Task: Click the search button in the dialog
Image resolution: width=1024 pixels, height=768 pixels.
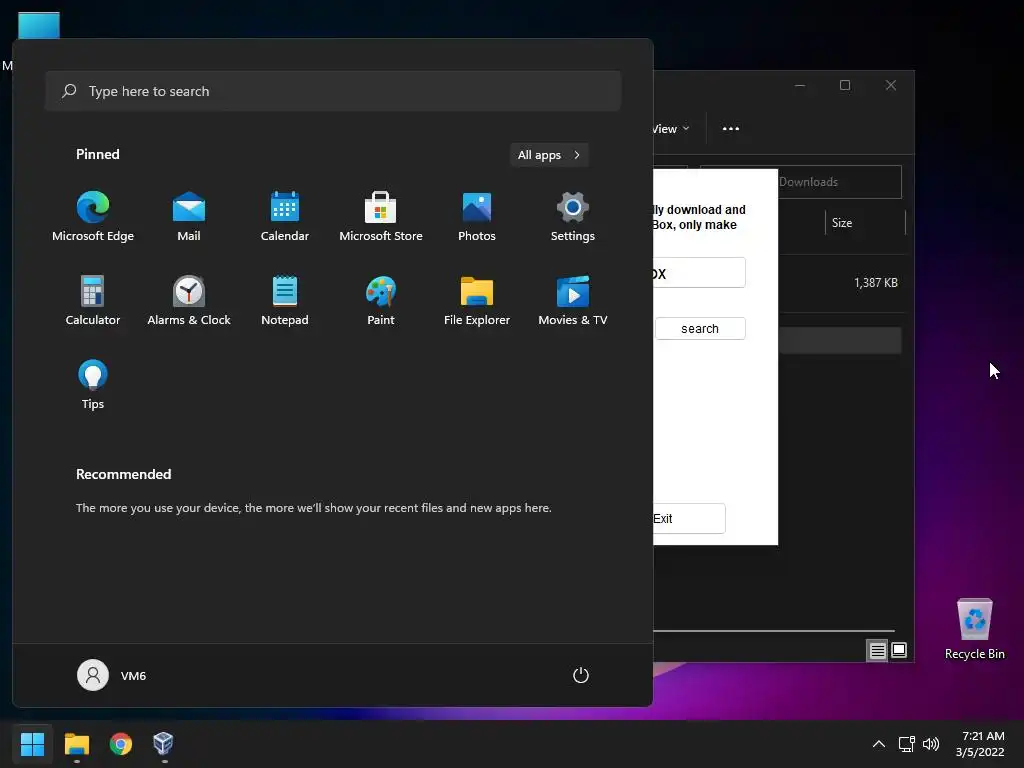Action: (x=700, y=328)
